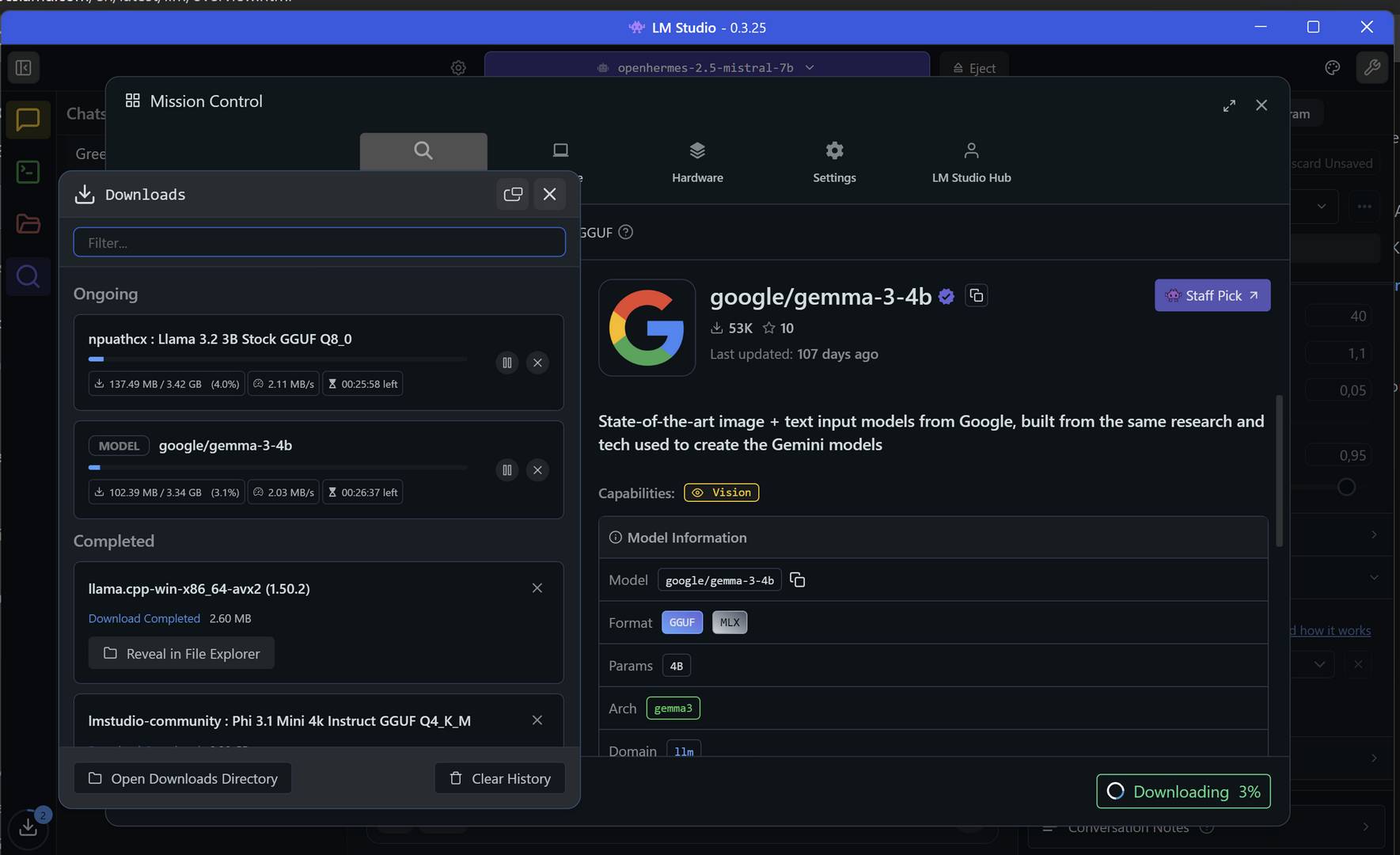Close the Mission Control dialog
1400x855 pixels.
point(1262,105)
